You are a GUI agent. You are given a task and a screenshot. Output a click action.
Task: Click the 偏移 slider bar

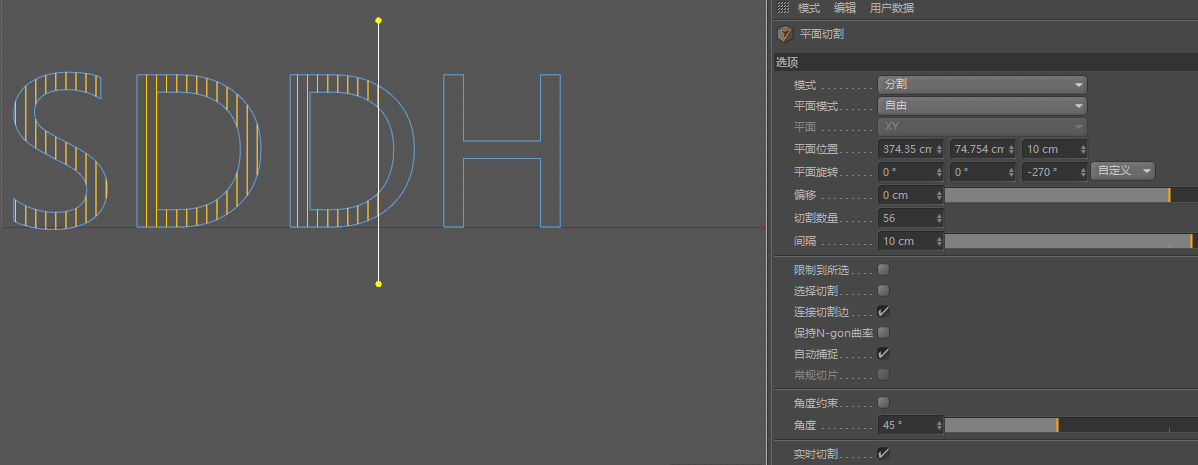tap(1071, 195)
